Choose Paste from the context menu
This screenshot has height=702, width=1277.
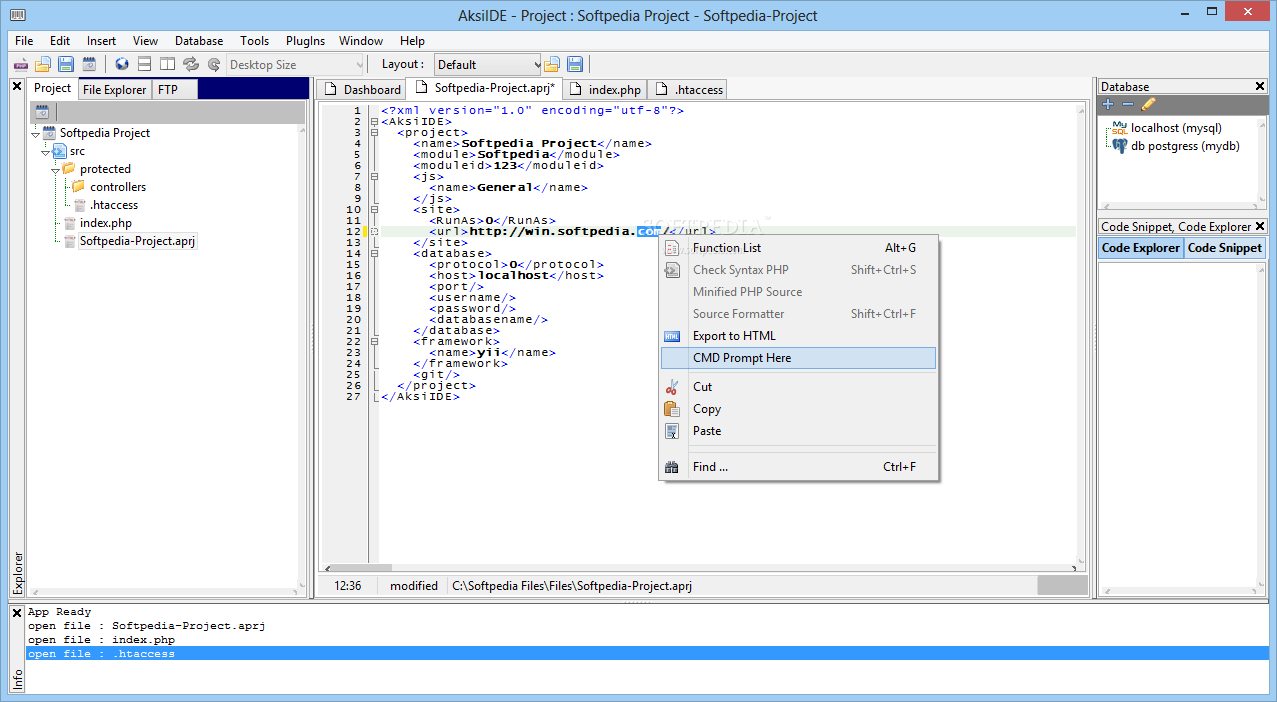point(798,431)
